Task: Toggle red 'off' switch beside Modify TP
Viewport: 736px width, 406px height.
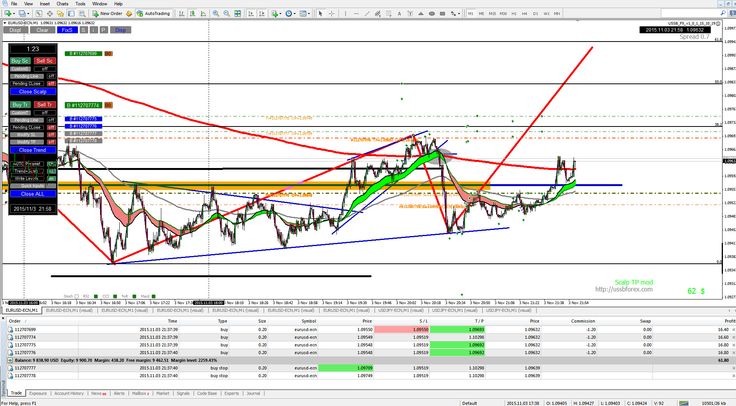Action: 52,142
